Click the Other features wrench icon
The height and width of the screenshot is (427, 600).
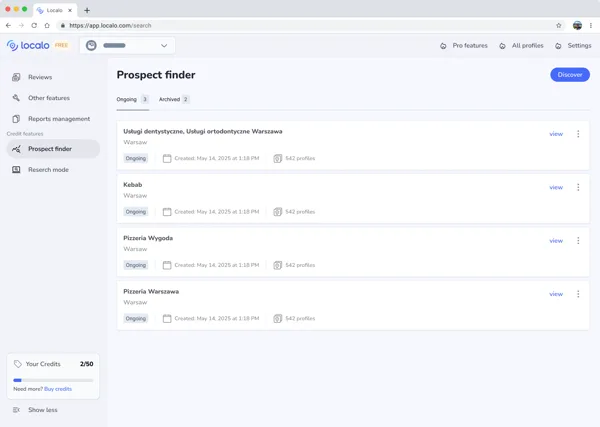(16, 98)
